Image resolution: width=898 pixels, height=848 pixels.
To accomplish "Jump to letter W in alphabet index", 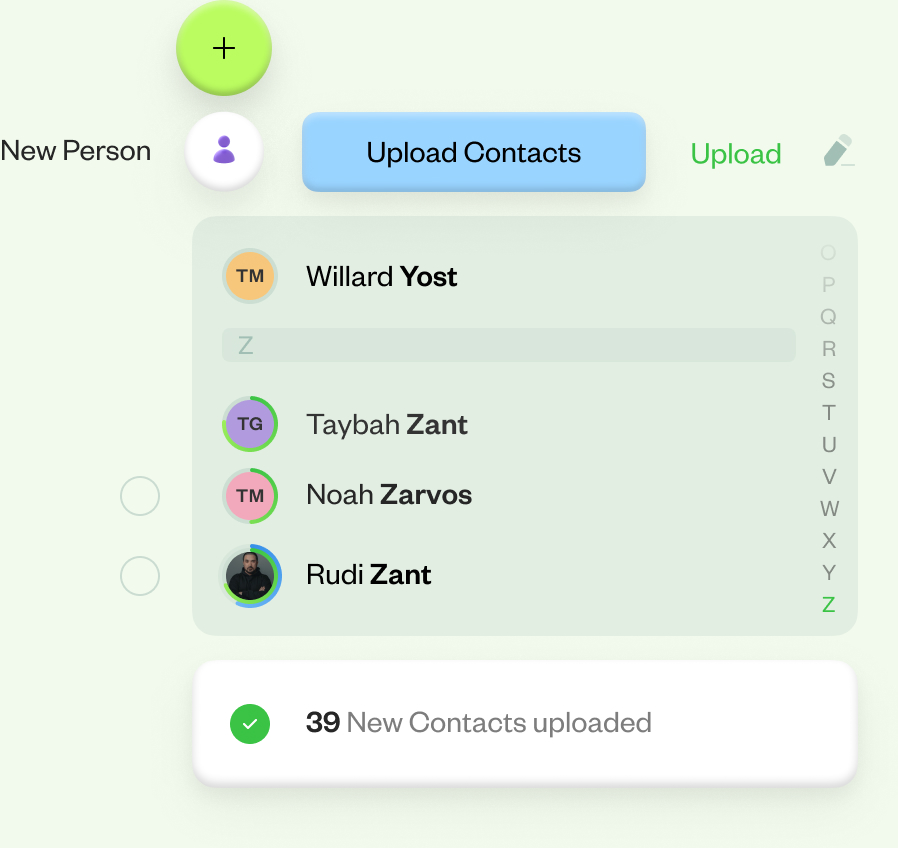I will pos(829,509).
